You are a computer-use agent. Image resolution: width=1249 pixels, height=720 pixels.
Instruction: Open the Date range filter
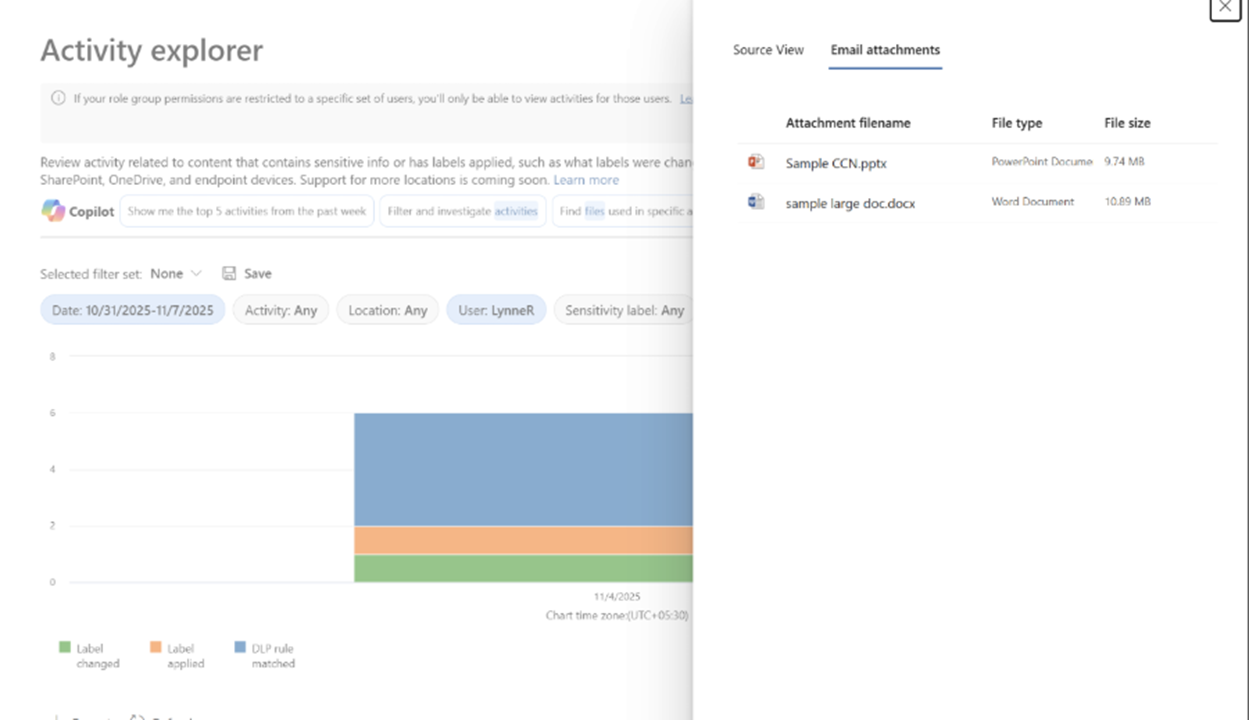point(133,311)
